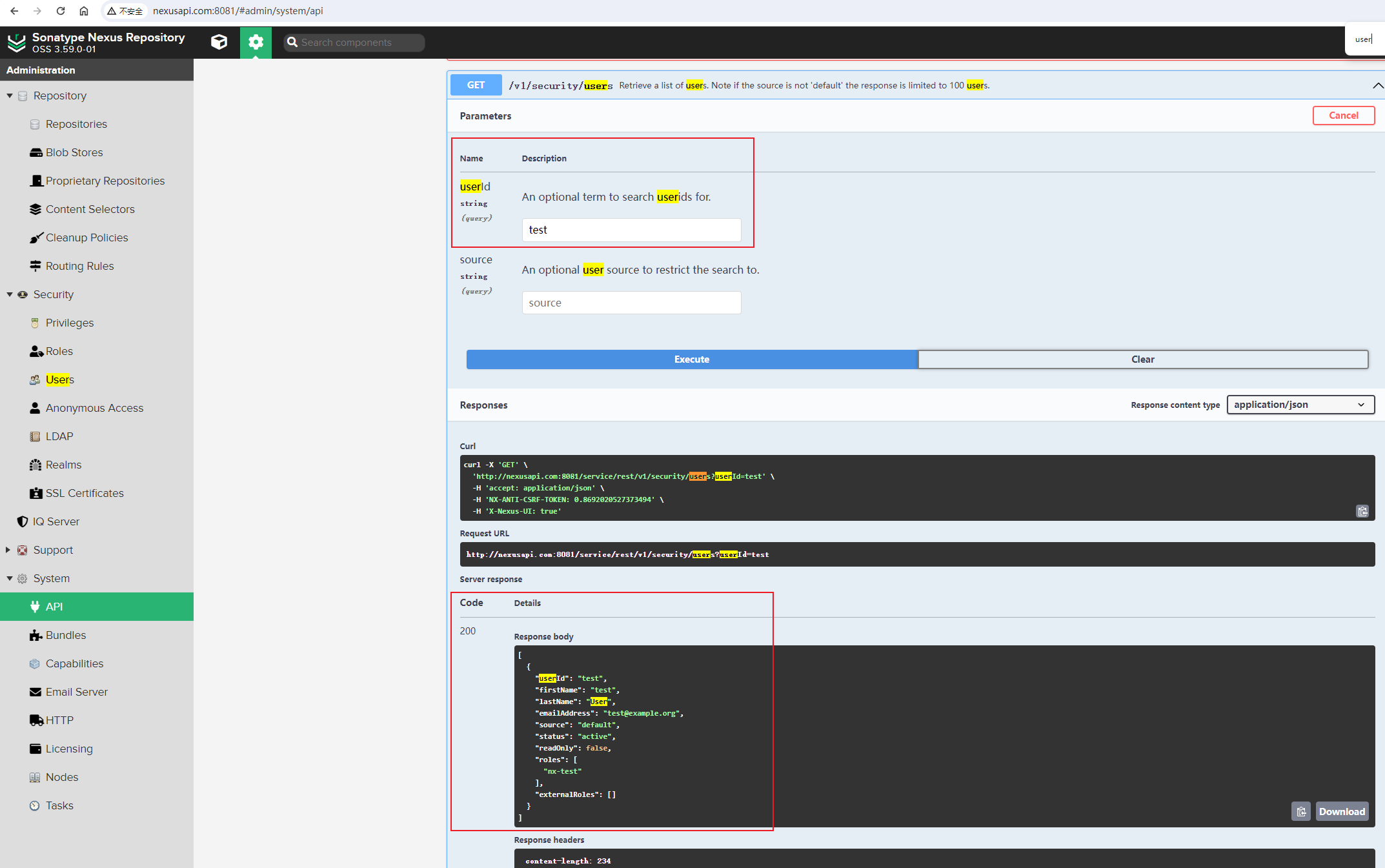Click the Licensing wallet icon
1385x868 pixels.
click(x=35, y=749)
